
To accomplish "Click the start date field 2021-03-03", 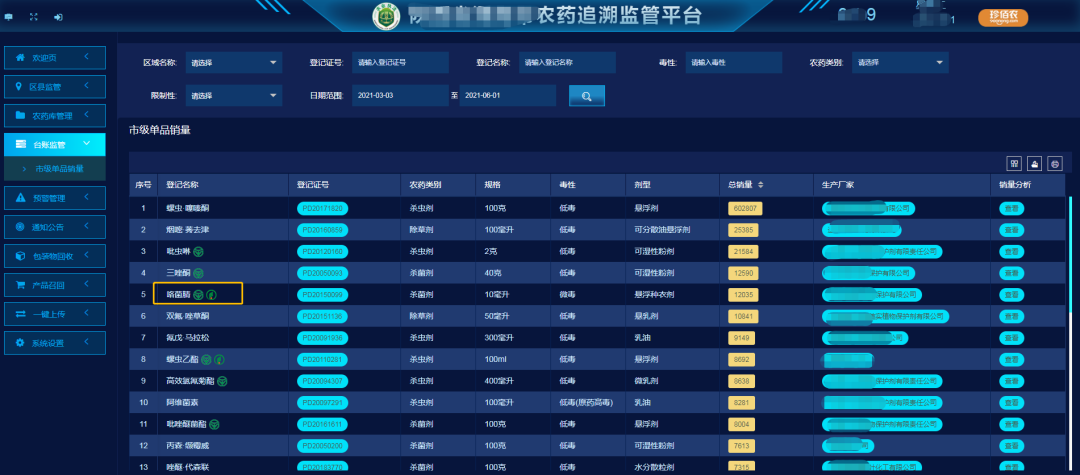I will [x=397, y=96].
